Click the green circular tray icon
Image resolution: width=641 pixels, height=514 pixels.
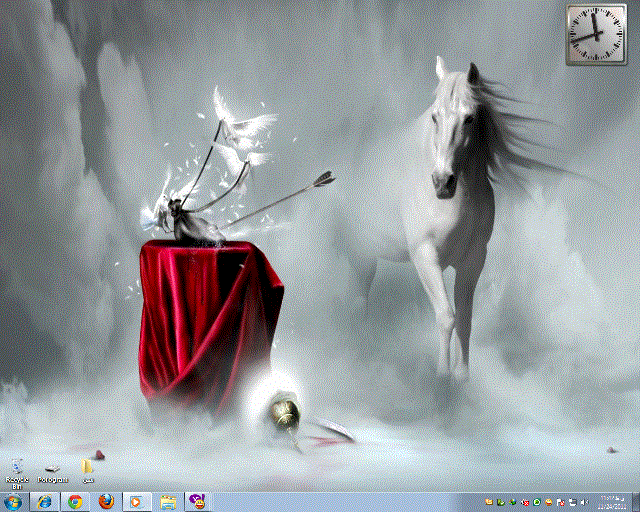click(537, 502)
